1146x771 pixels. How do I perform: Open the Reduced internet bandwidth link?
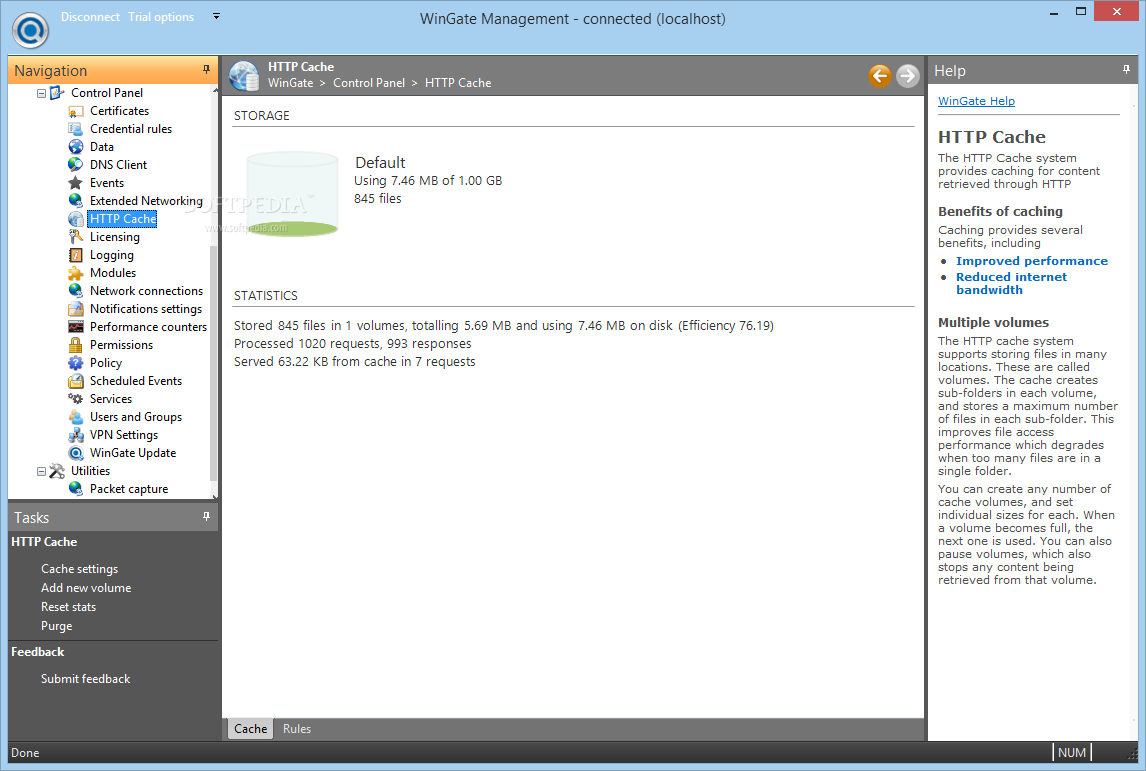pyautogui.click(x=1011, y=284)
